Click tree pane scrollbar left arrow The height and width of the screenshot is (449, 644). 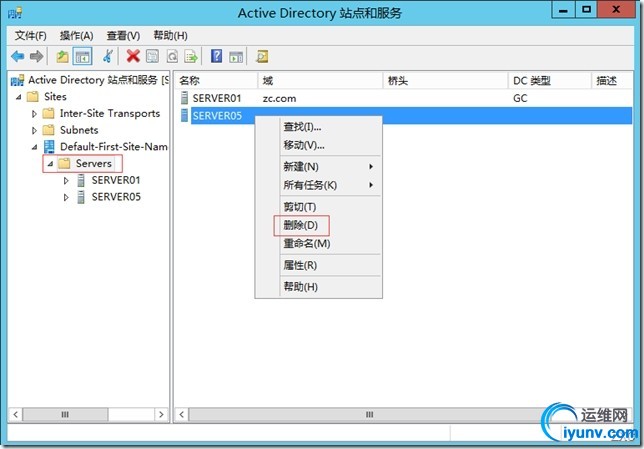(x=15, y=414)
